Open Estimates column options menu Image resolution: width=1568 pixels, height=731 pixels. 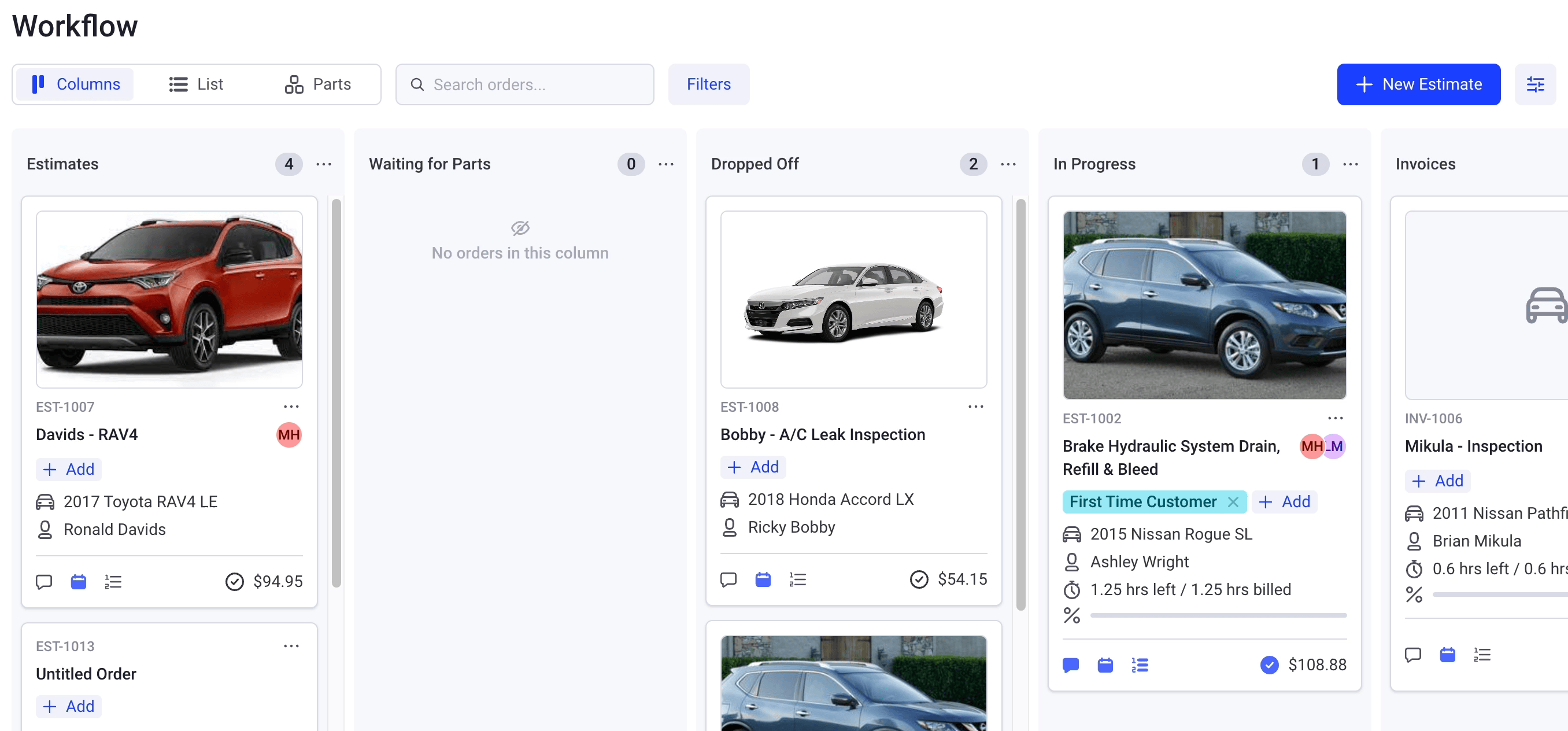tap(323, 164)
